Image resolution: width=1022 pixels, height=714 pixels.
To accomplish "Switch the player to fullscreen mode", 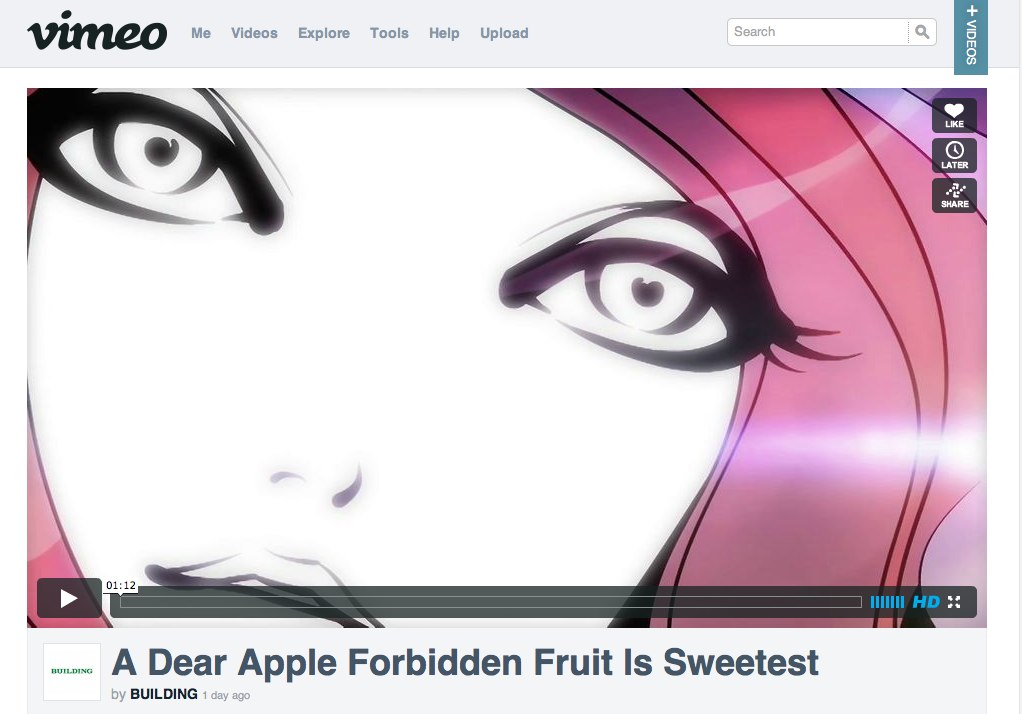I will [x=954, y=602].
